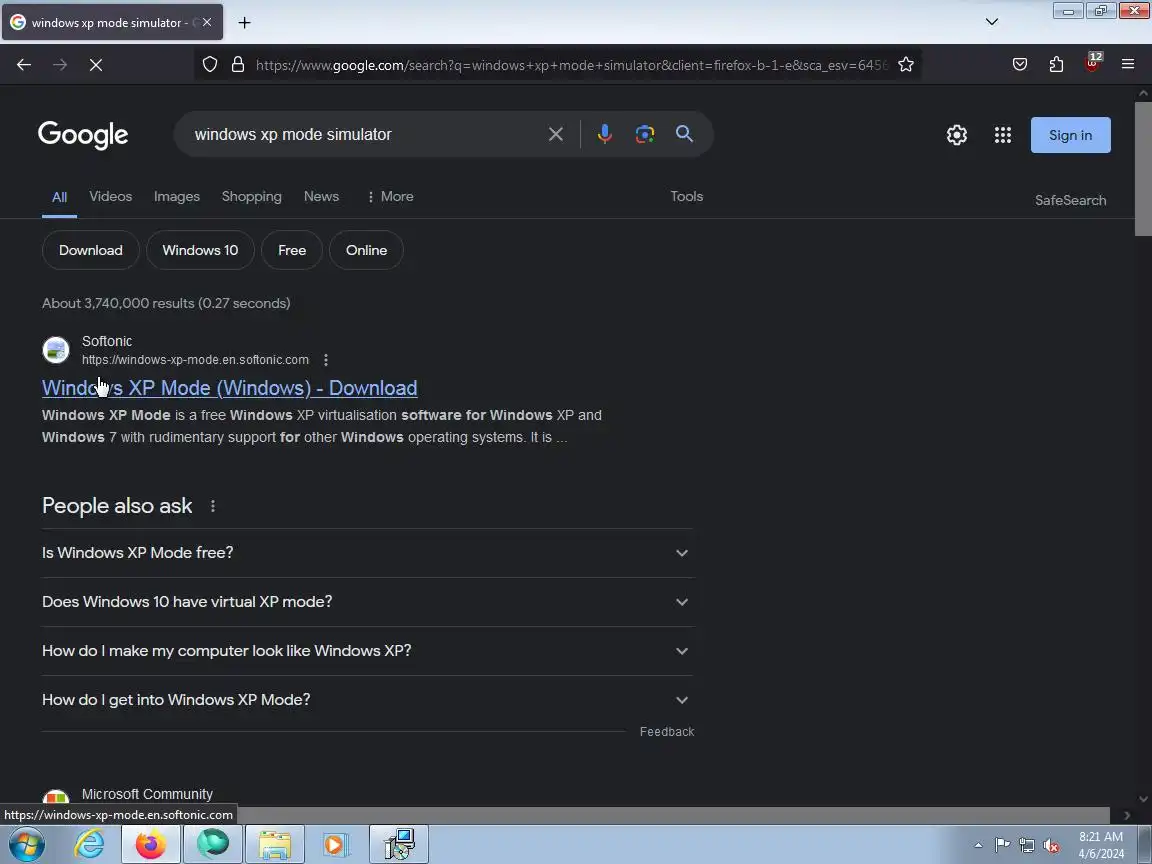List all tabs with the chevron button

tap(992, 22)
